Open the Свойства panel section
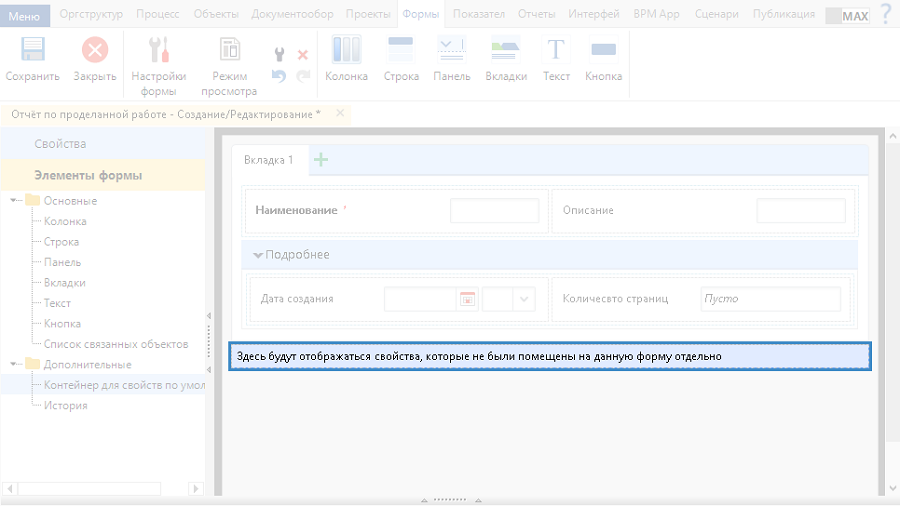The image size is (900, 506). pyautogui.click(x=60, y=144)
